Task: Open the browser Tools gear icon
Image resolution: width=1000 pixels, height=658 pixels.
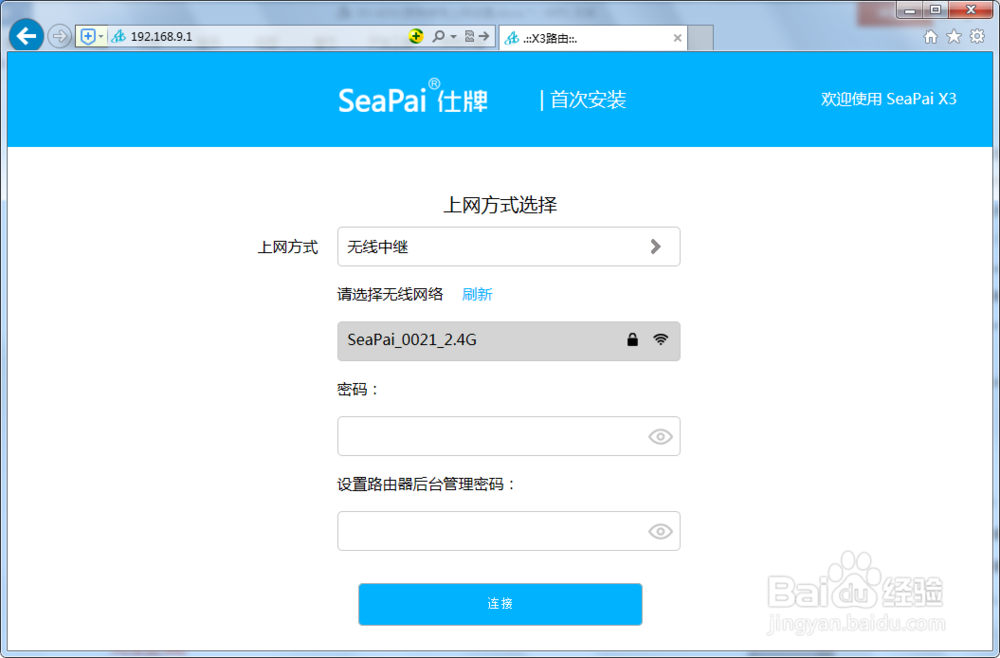Action: point(977,36)
